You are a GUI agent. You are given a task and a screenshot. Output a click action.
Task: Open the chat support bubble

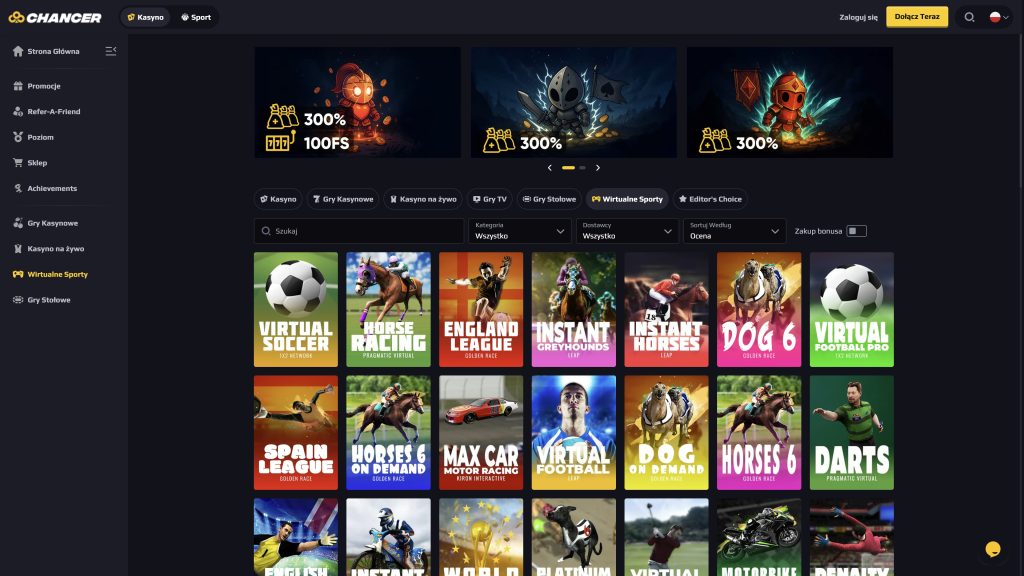coord(993,548)
